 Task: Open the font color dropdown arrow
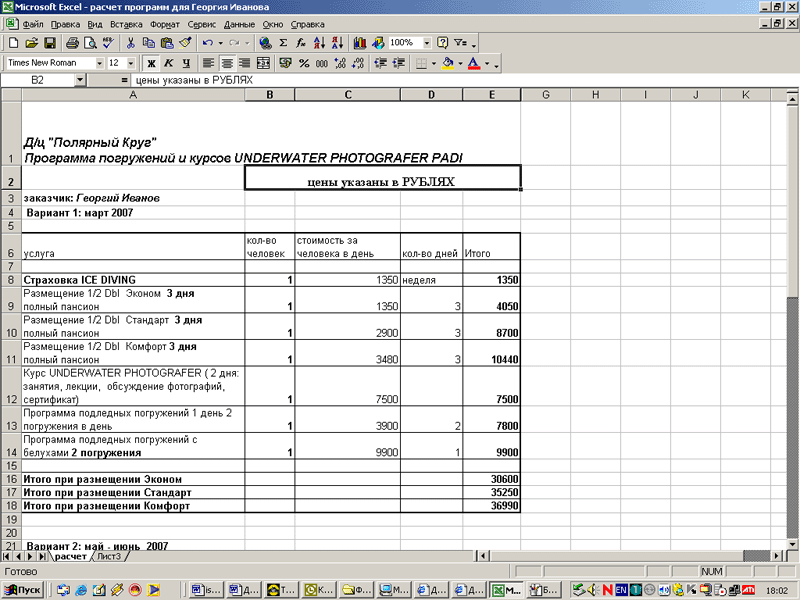click(x=487, y=63)
